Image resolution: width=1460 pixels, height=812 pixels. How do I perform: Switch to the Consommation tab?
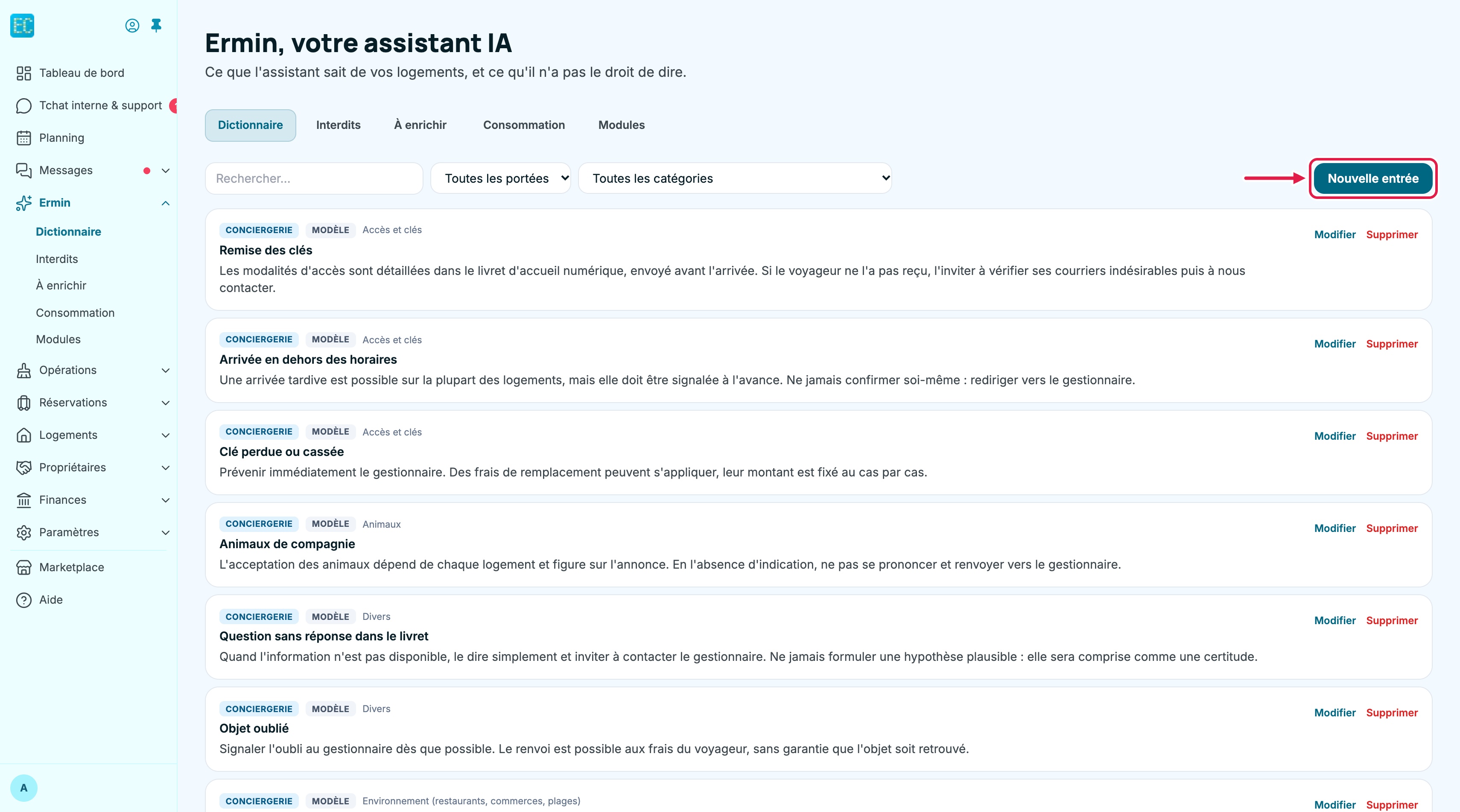pyautogui.click(x=524, y=125)
